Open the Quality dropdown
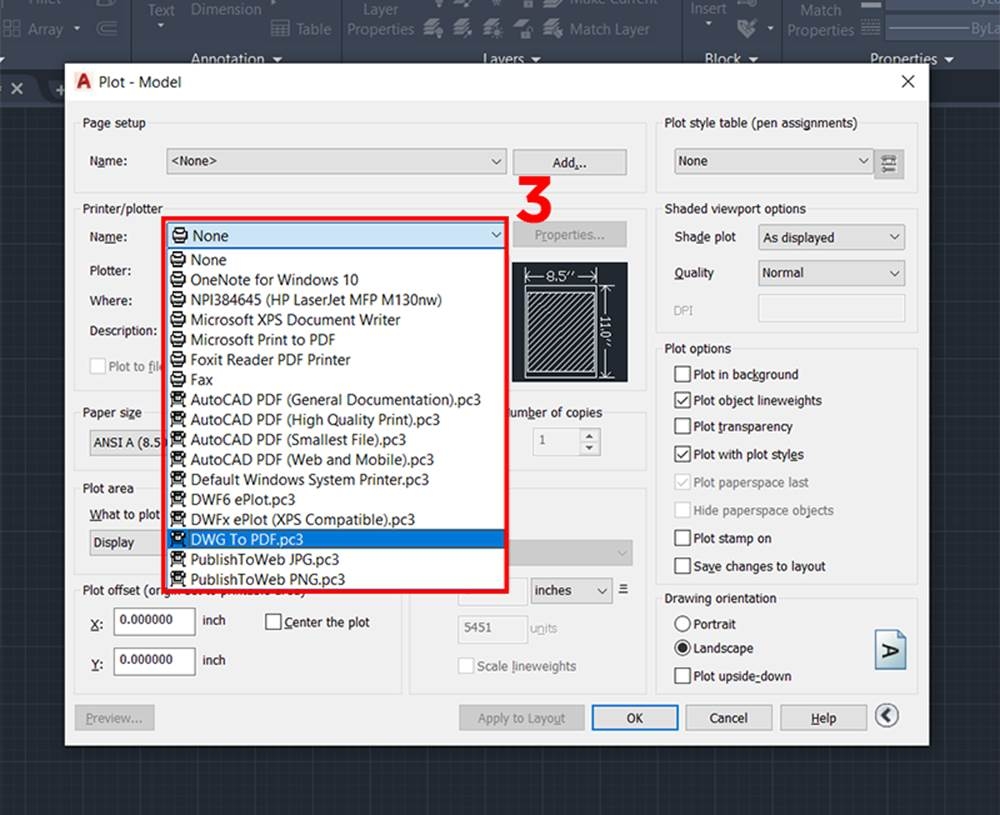 pos(831,273)
